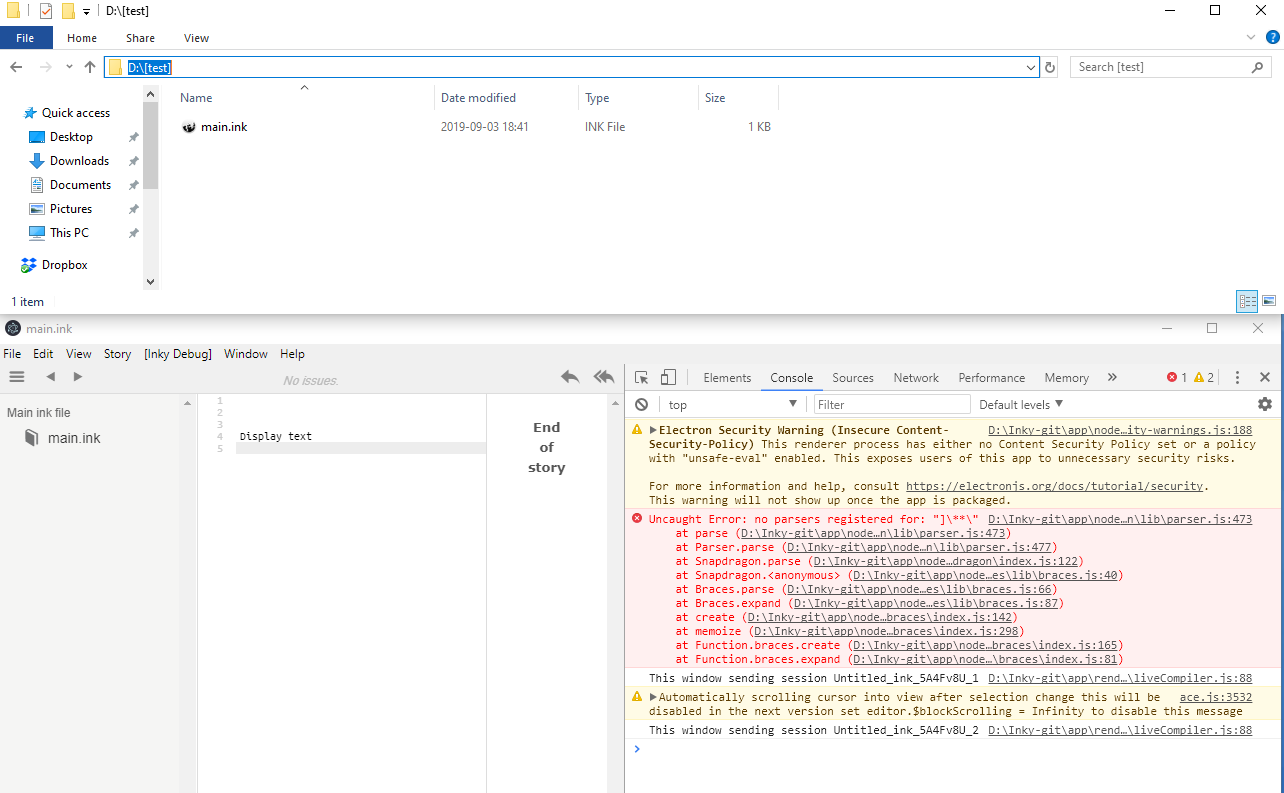Open the [Inky Debug] menu

[x=177, y=353]
